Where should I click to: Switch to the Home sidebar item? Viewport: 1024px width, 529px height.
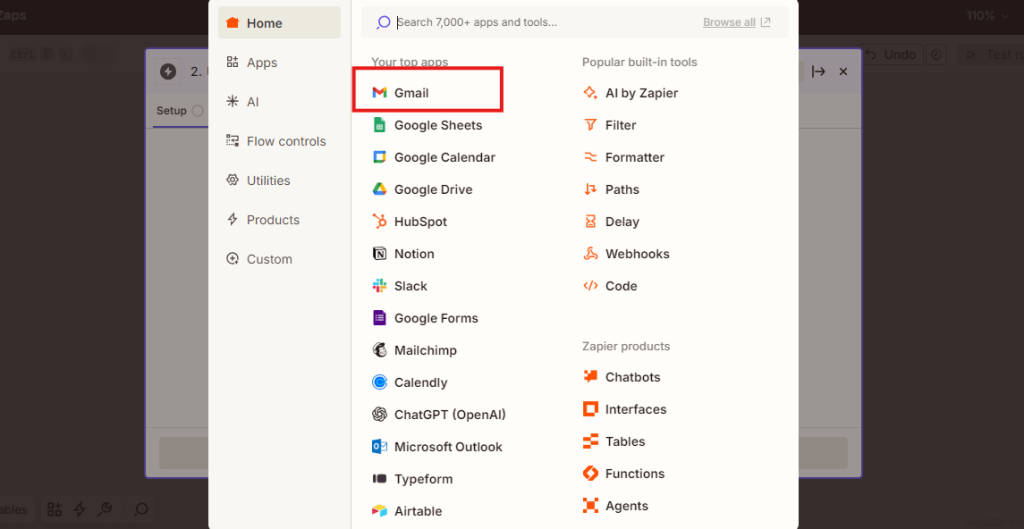click(280, 23)
